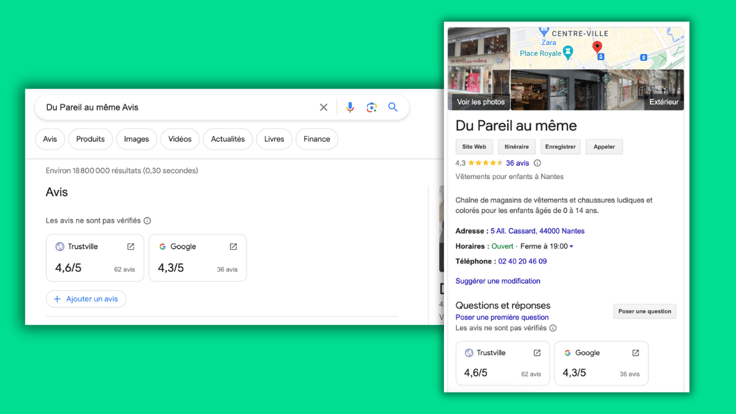The width and height of the screenshot is (736, 414).
Task: Click the Enregistrer button
Action: click(560, 147)
